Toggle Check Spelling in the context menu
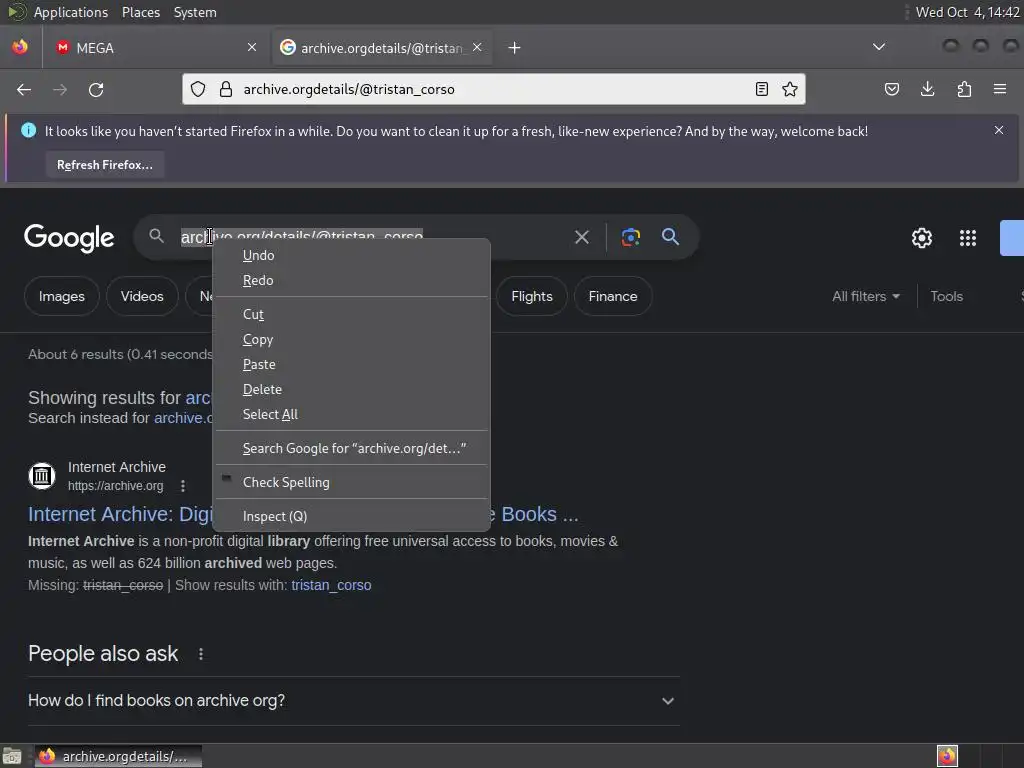This screenshot has height=768, width=1024. coord(351,482)
